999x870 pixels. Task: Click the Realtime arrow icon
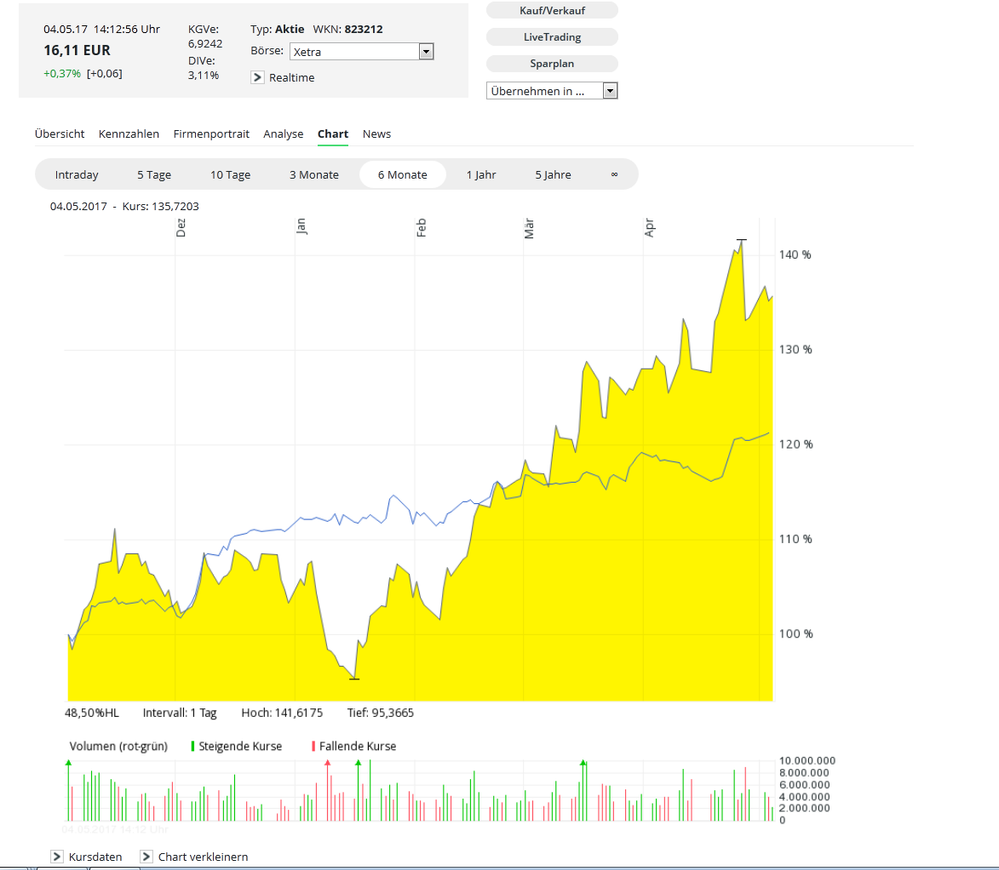point(257,77)
